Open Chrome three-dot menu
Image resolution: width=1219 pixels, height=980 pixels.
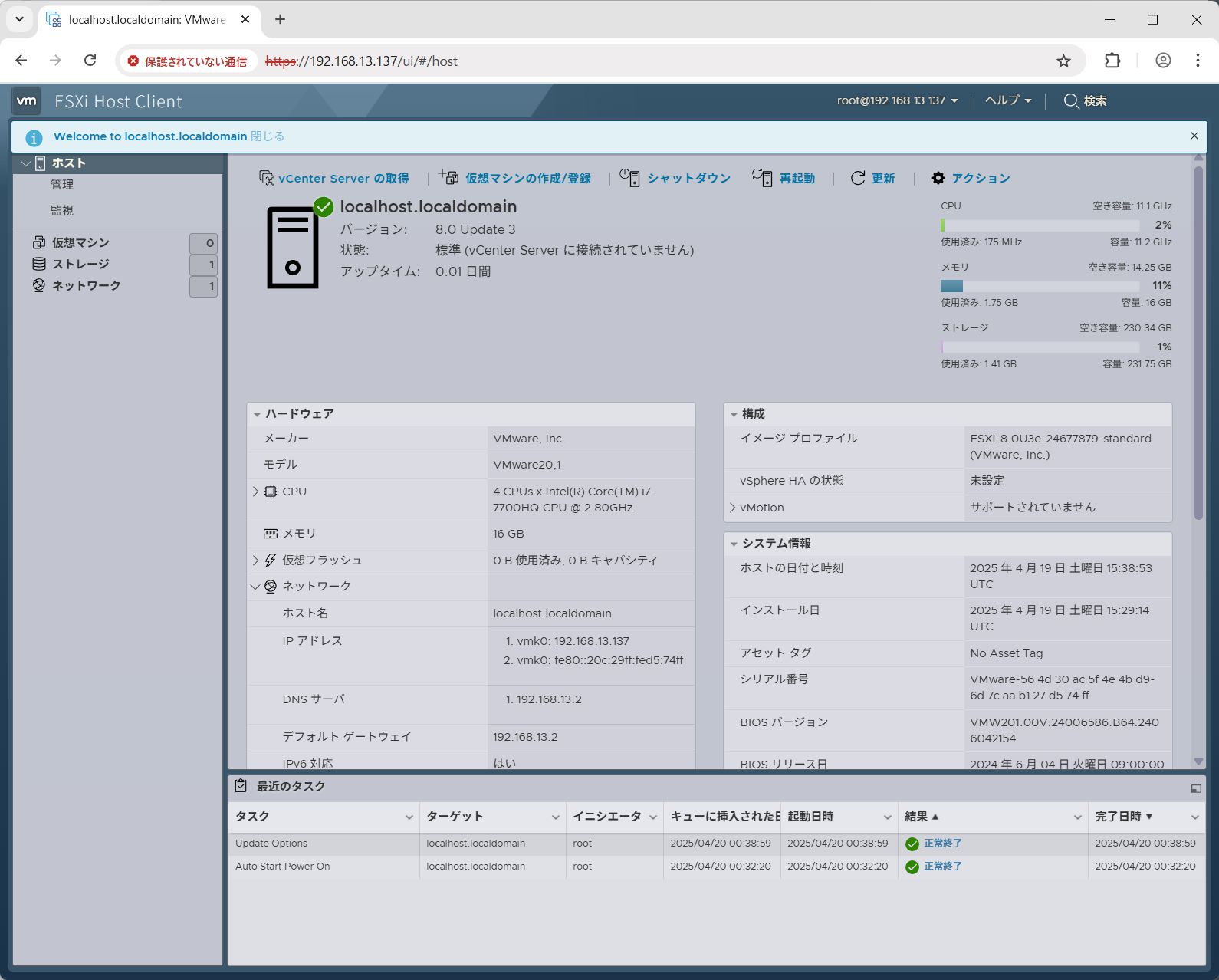click(x=1198, y=61)
